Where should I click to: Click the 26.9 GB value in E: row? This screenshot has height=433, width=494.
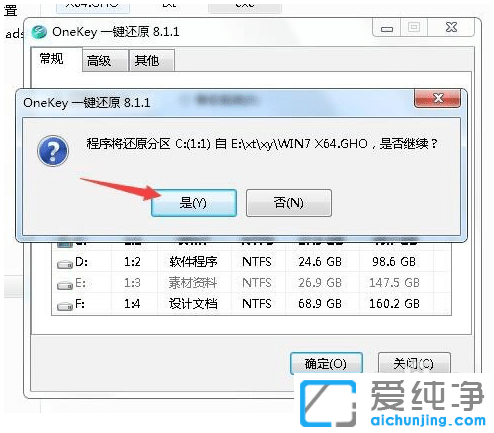pos(320,283)
